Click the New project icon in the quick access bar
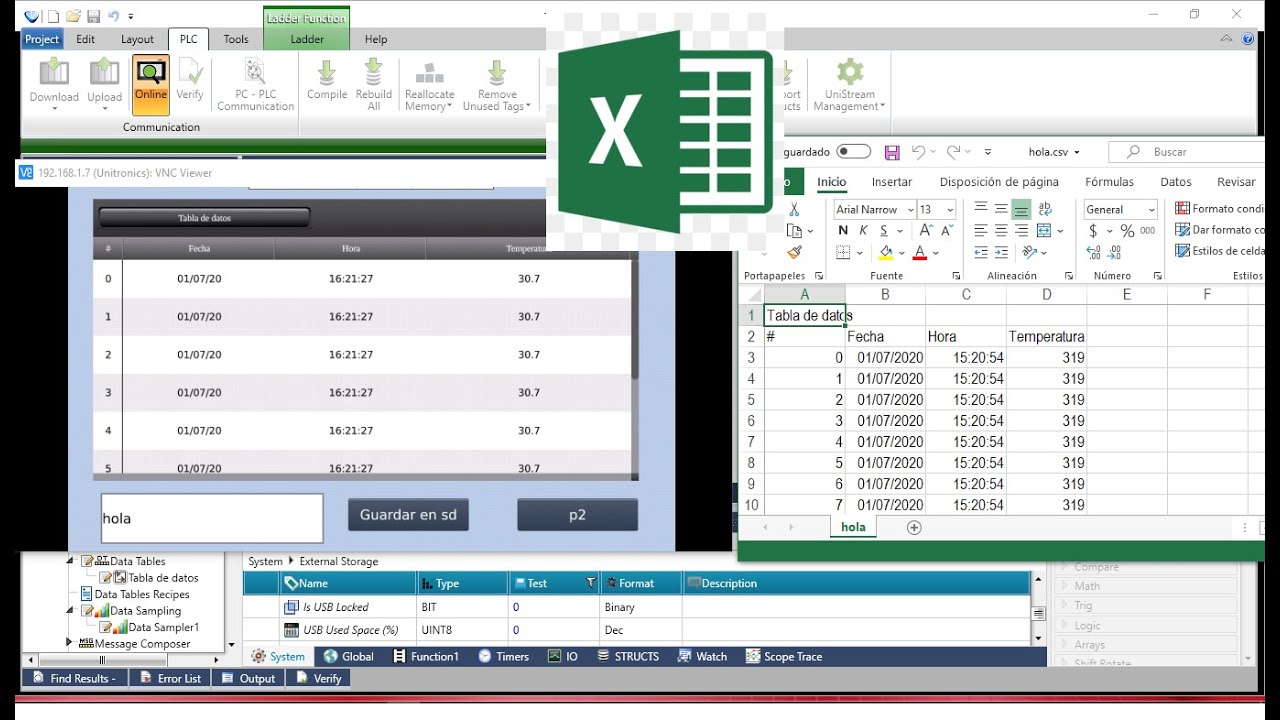1280x720 pixels. [x=53, y=16]
